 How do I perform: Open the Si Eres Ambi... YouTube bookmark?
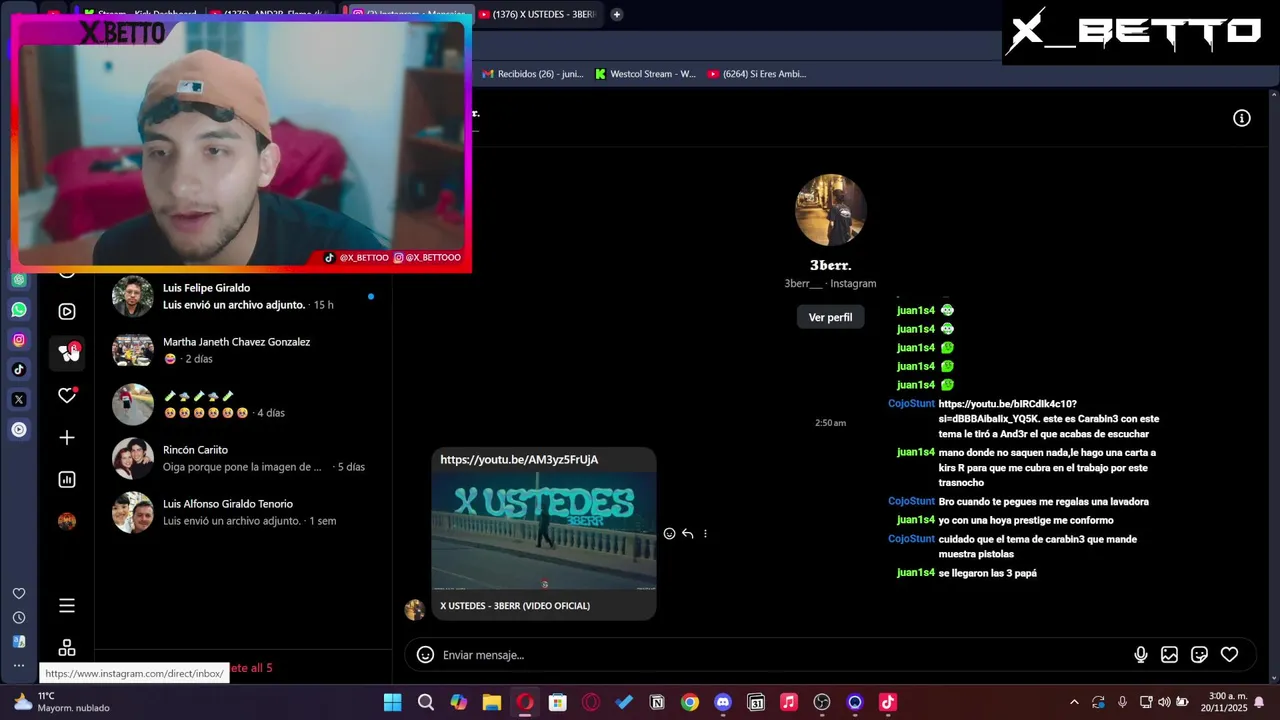click(756, 74)
